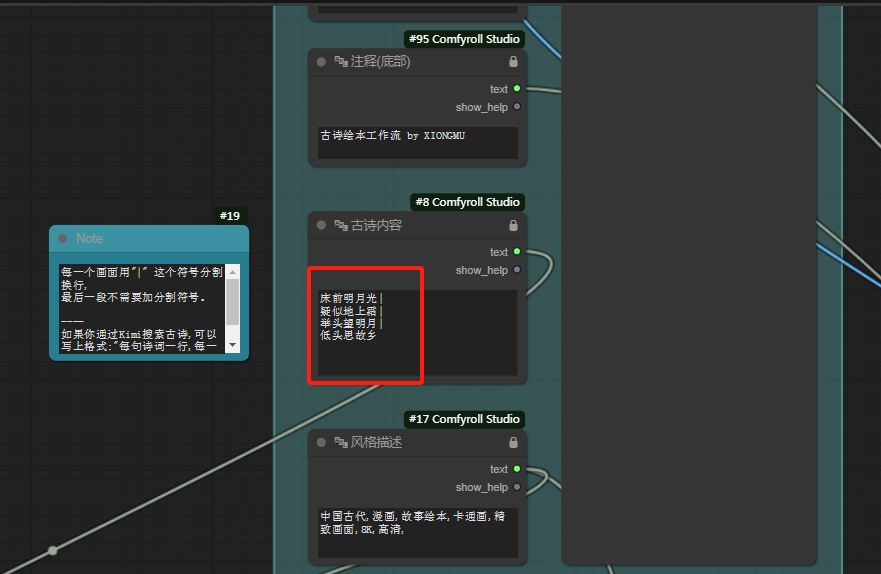Click the 古诗绘本工作流 by XIONGMU text field

417,143
